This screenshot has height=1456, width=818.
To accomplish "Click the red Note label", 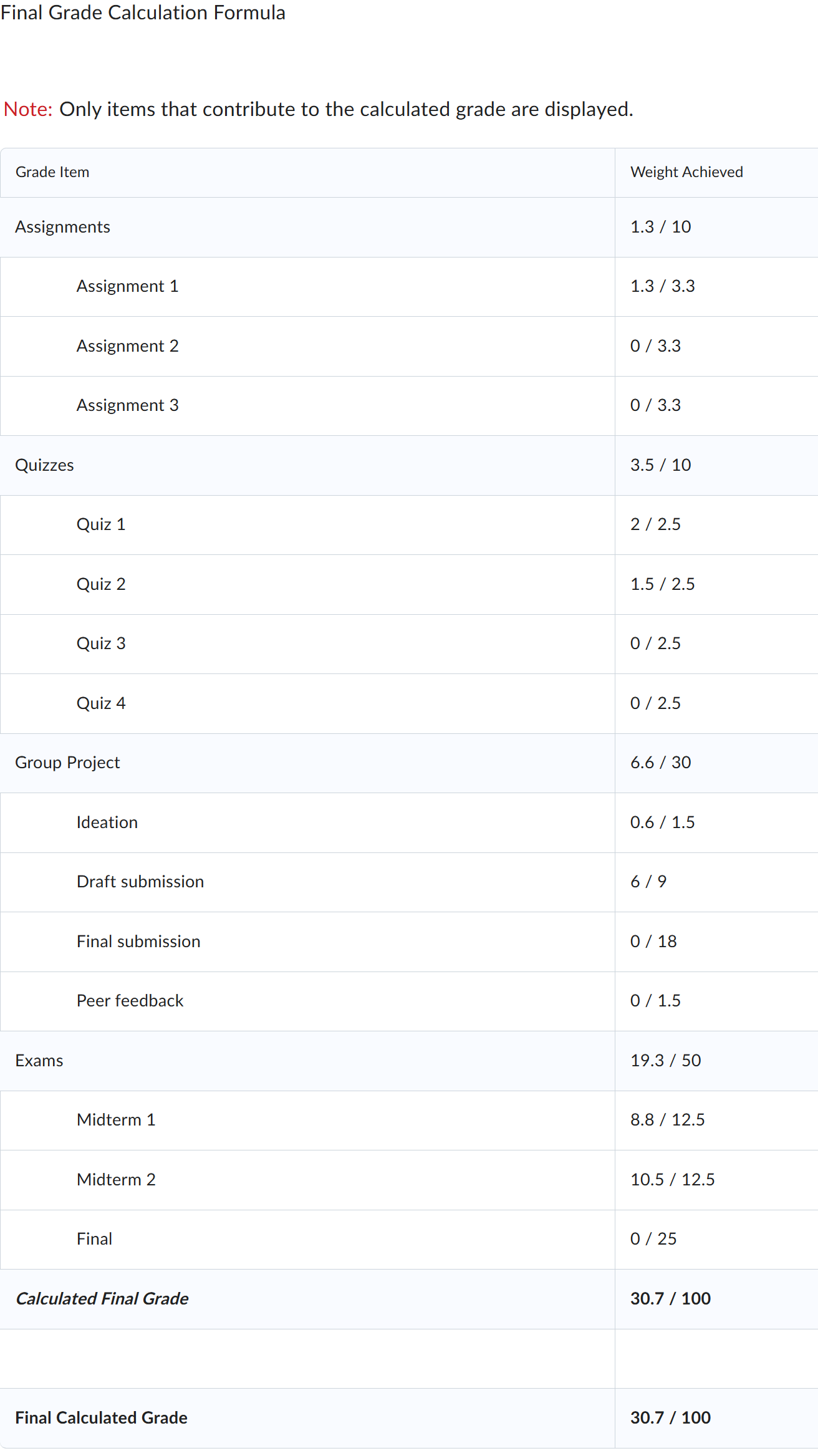I will pyautogui.click(x=28, y=109).
